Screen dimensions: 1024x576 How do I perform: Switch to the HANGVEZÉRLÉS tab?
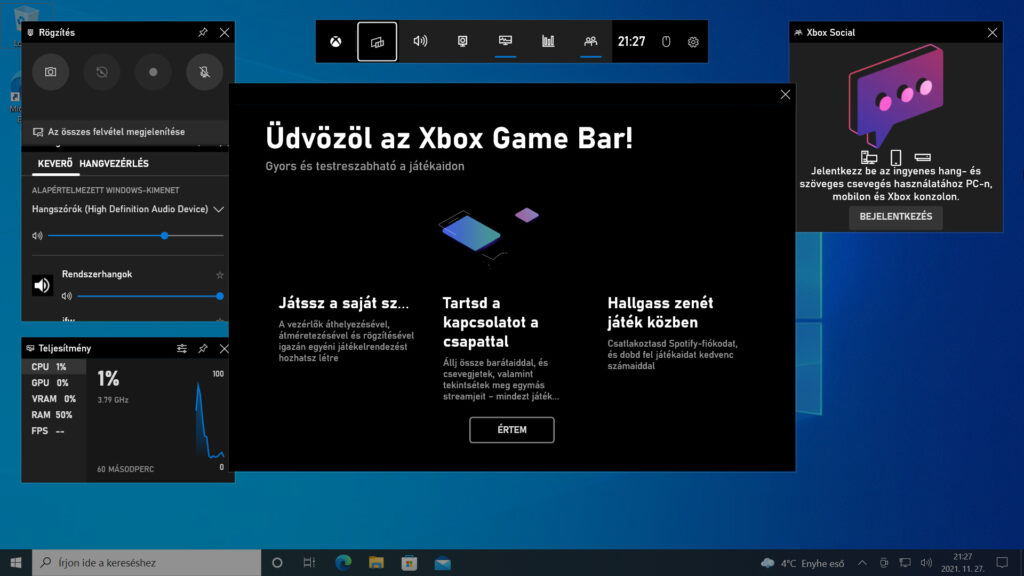[114, 163]
